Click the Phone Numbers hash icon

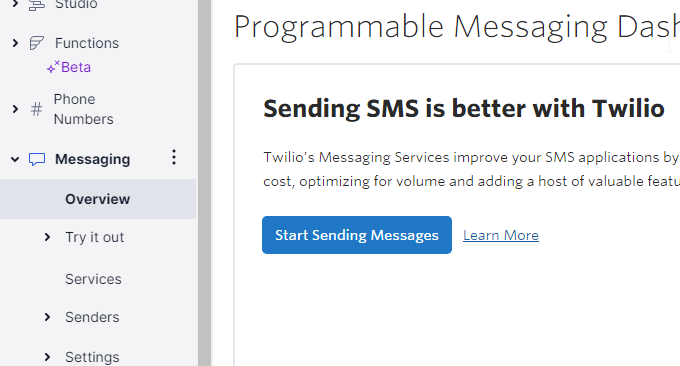point(37,109)
